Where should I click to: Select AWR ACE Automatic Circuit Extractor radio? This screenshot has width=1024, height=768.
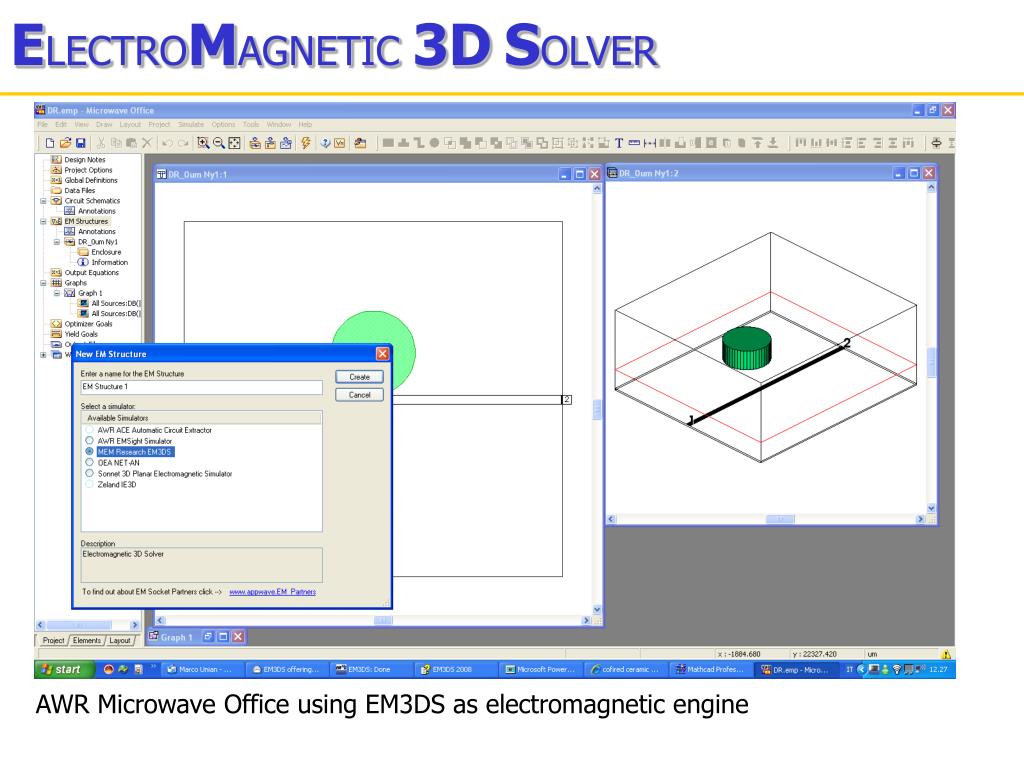(89, 430)
